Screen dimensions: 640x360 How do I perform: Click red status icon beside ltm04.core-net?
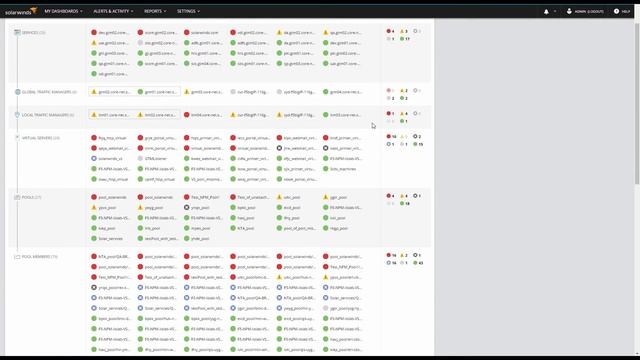pos(187,115)
